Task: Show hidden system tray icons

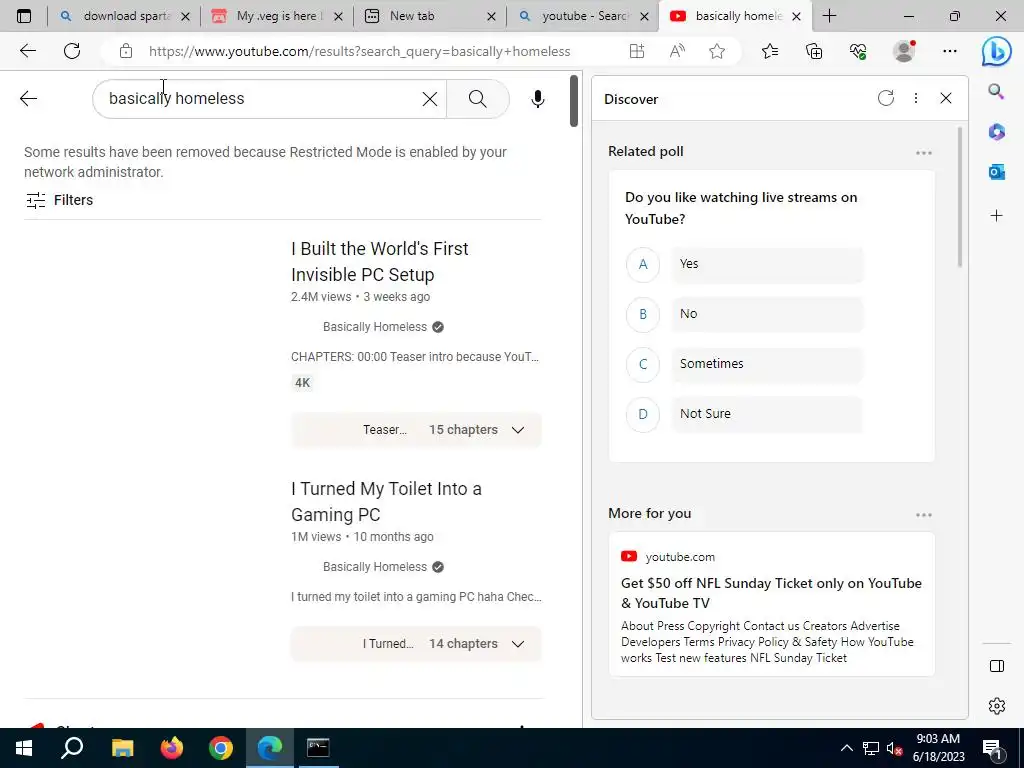Action: coord(846,748)
